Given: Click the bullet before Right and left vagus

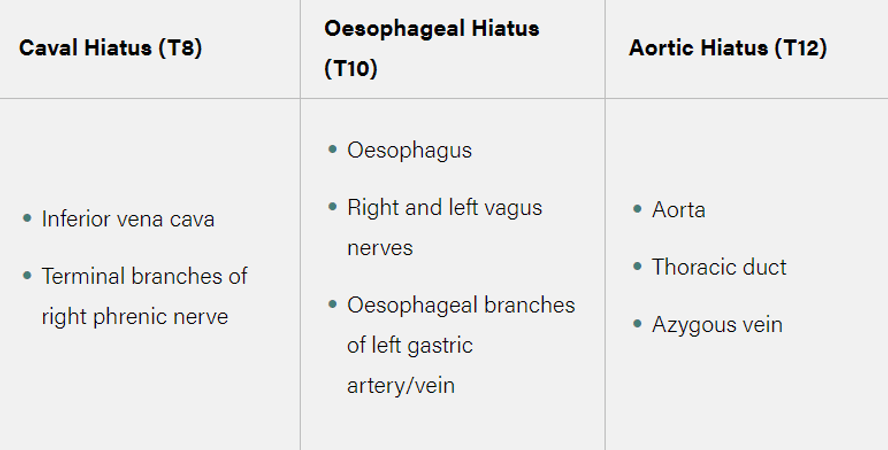Looking at the screenshot, I should (332, 208).
